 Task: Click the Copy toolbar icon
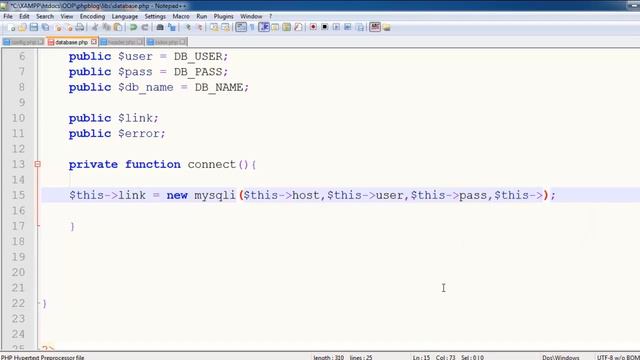106,27
